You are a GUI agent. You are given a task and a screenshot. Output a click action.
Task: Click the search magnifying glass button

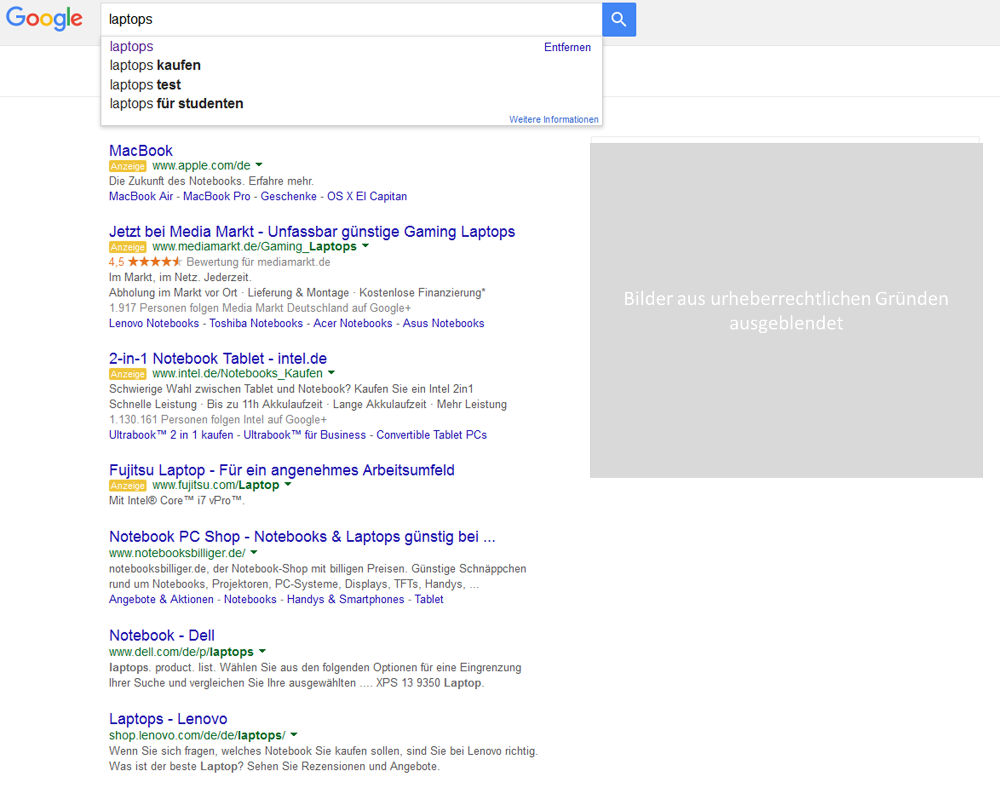tap(618, 20)
